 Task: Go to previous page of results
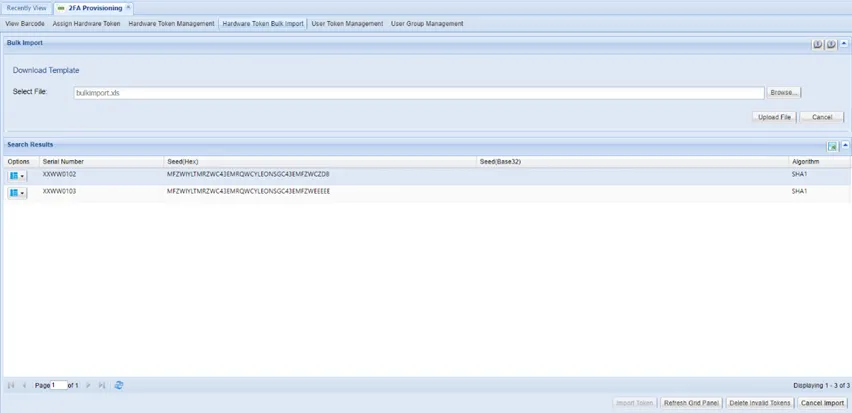point(24,385)
